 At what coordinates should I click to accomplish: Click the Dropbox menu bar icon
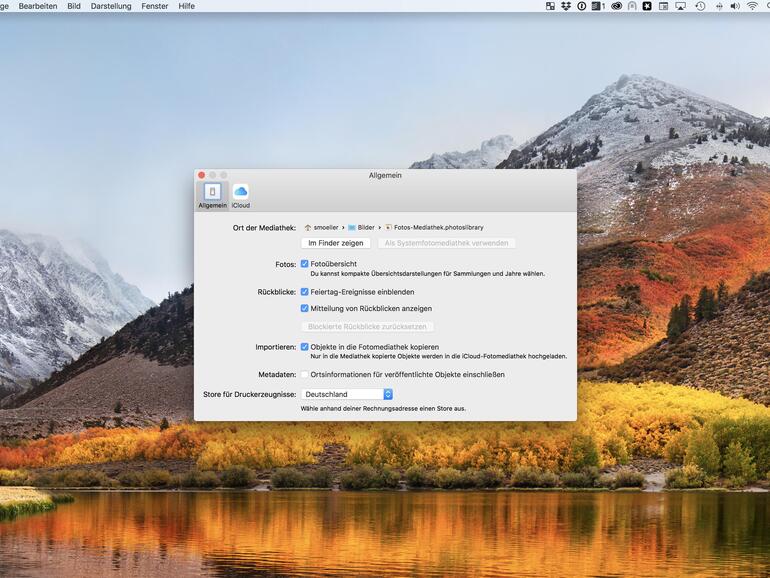566,6
